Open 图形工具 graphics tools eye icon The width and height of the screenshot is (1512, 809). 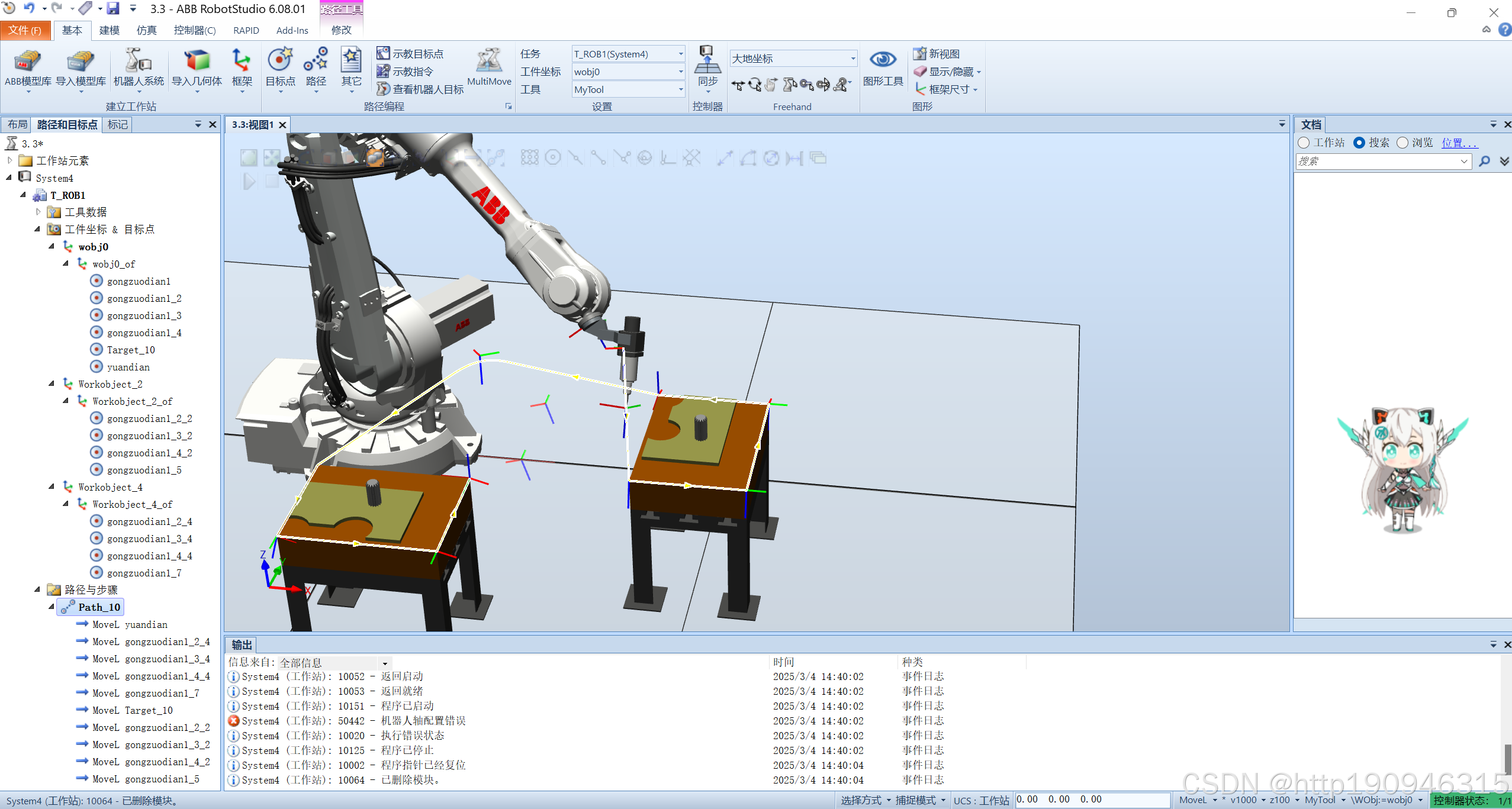click(882, 60)
